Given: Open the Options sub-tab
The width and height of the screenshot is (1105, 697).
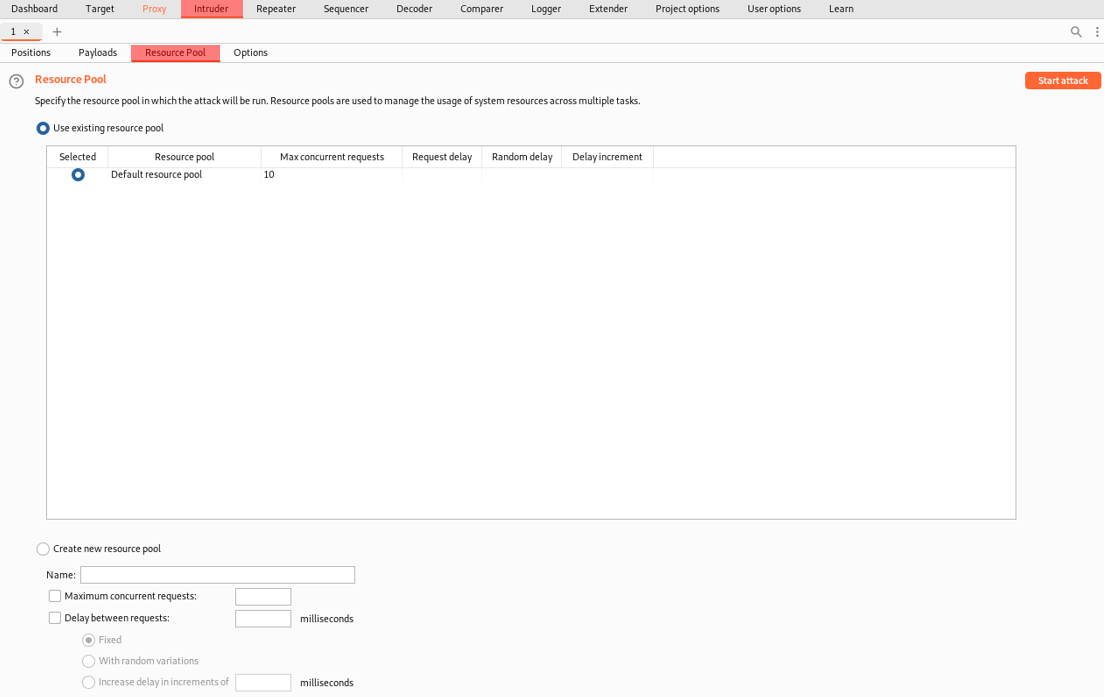Looking at the screenshot, I should 251,53.
